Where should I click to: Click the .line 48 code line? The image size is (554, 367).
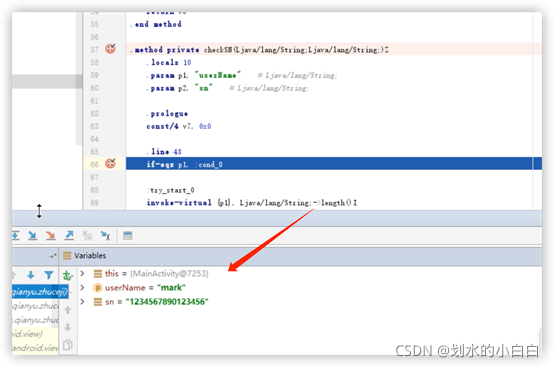pyautogui.click(x=164, y=152)
